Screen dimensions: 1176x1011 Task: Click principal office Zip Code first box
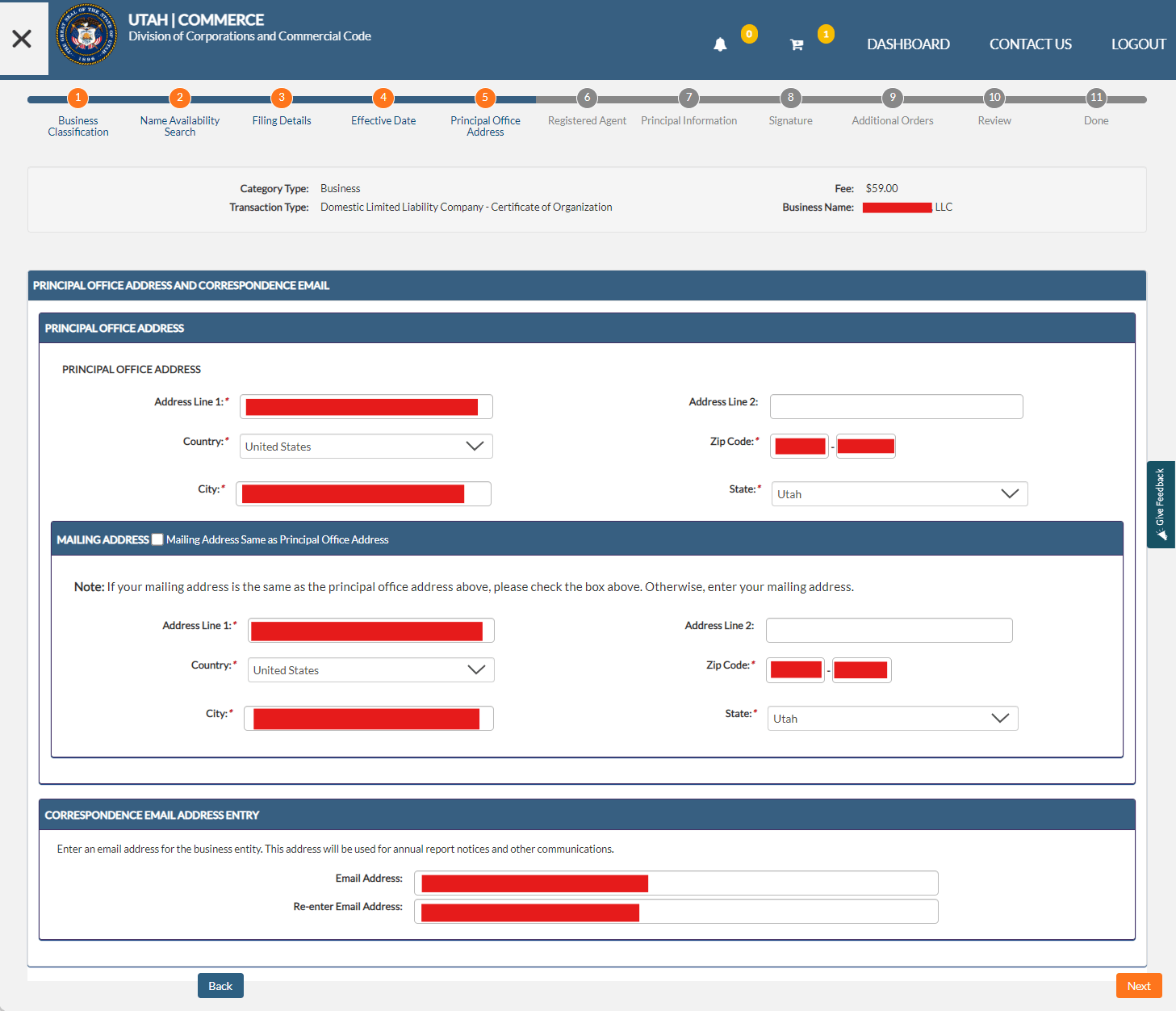click(x=800, y=446)
